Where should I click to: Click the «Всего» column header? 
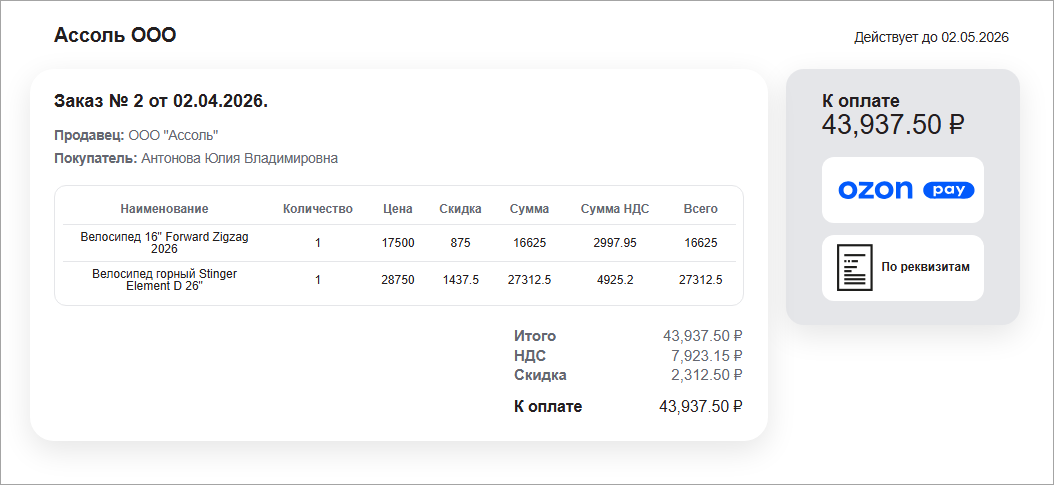pos(700,209)
